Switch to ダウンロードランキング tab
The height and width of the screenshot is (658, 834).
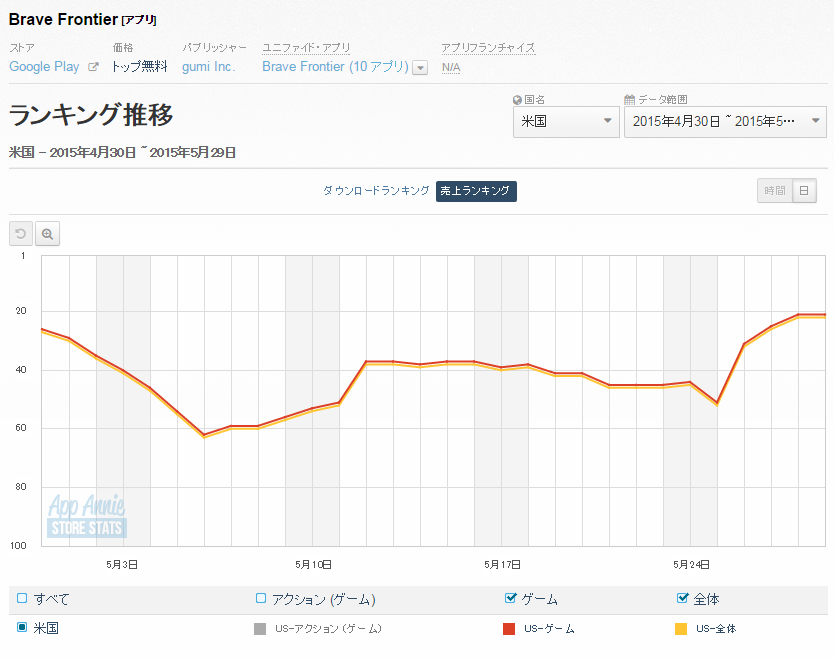click(376, 191)
